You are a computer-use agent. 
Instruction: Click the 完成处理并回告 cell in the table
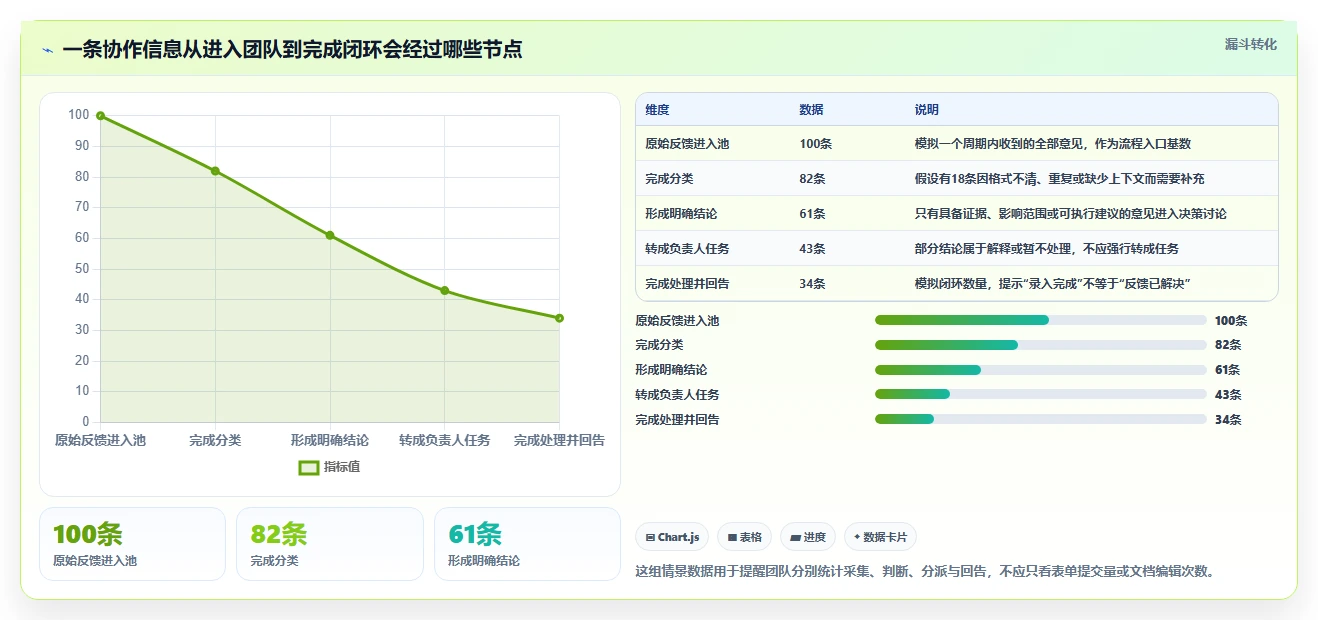[x=687, y=284]
